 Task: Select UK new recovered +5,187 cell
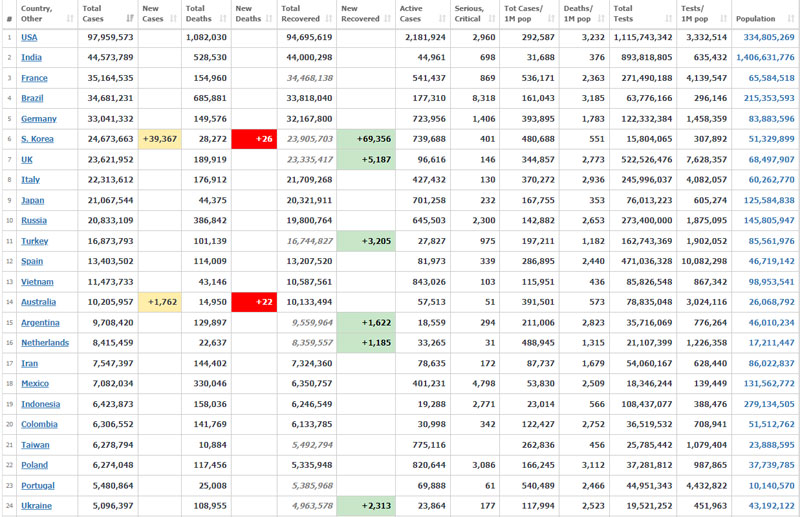pyautogui.click(x=366, y=160)
